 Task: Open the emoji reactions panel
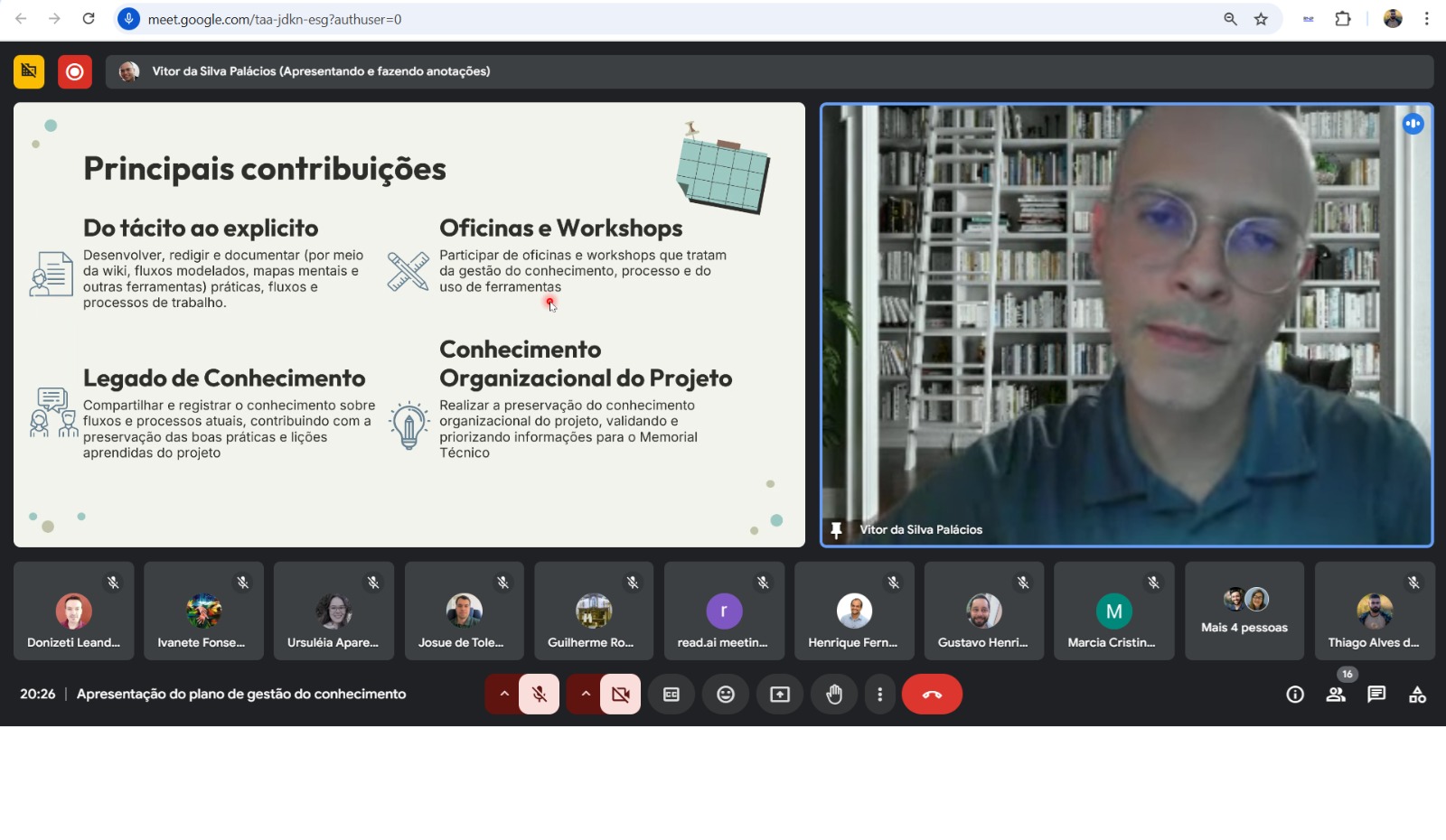point(726,695)
